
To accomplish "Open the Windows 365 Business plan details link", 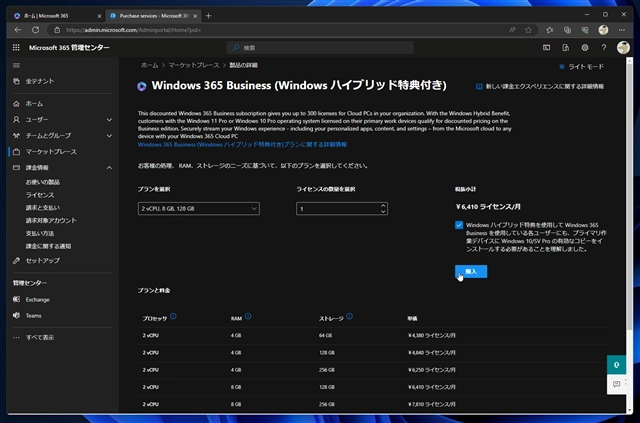I will tap(242, 145).
